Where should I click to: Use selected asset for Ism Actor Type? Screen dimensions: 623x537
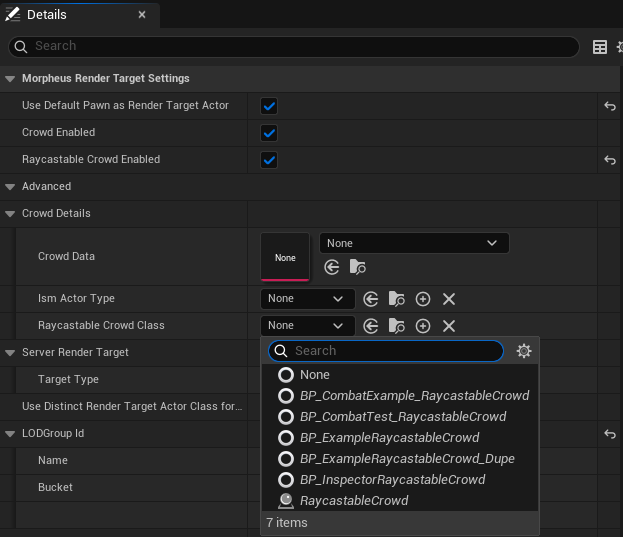pyautogui.click(x=371, y=299)
